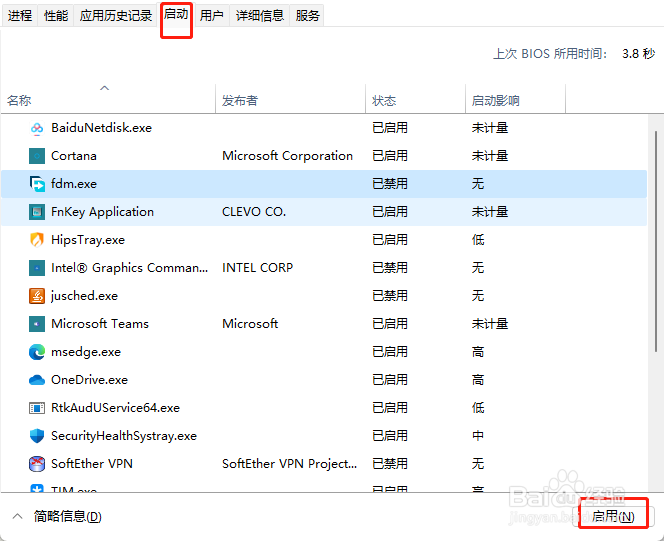The image size is (664, 541).
Task: Click 已禁用 status in fdm.exe row
Action: click(x=390, y=184)
